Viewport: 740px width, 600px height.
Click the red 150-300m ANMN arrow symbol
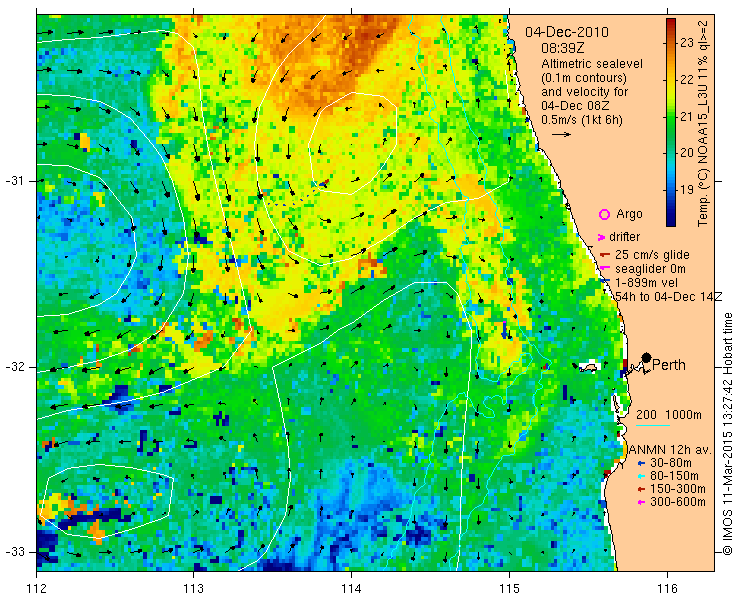[x=641, y=490]
